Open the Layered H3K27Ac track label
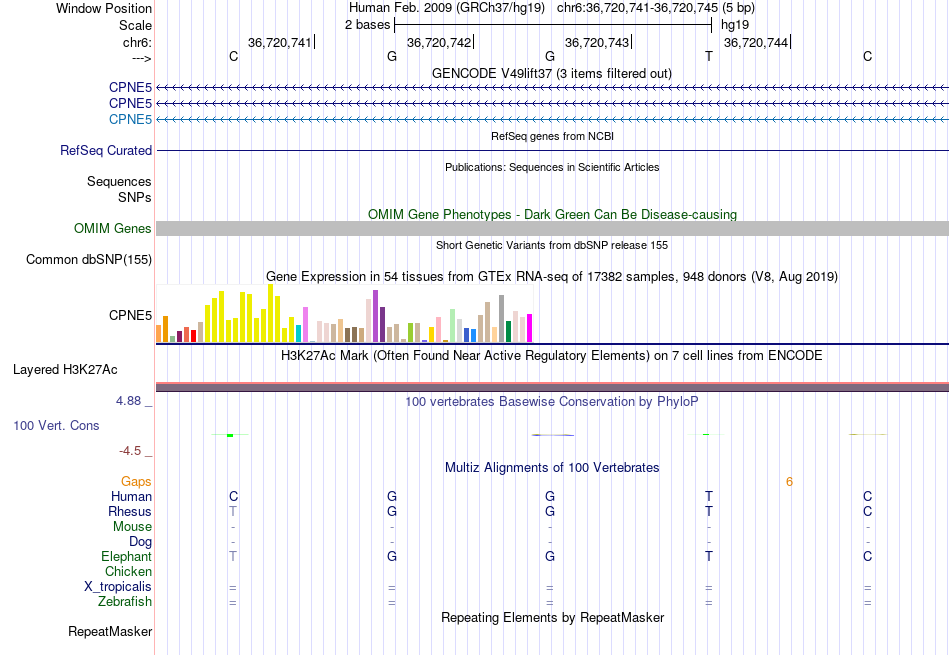This screenshot has height=655, width=950. [65, 370]
